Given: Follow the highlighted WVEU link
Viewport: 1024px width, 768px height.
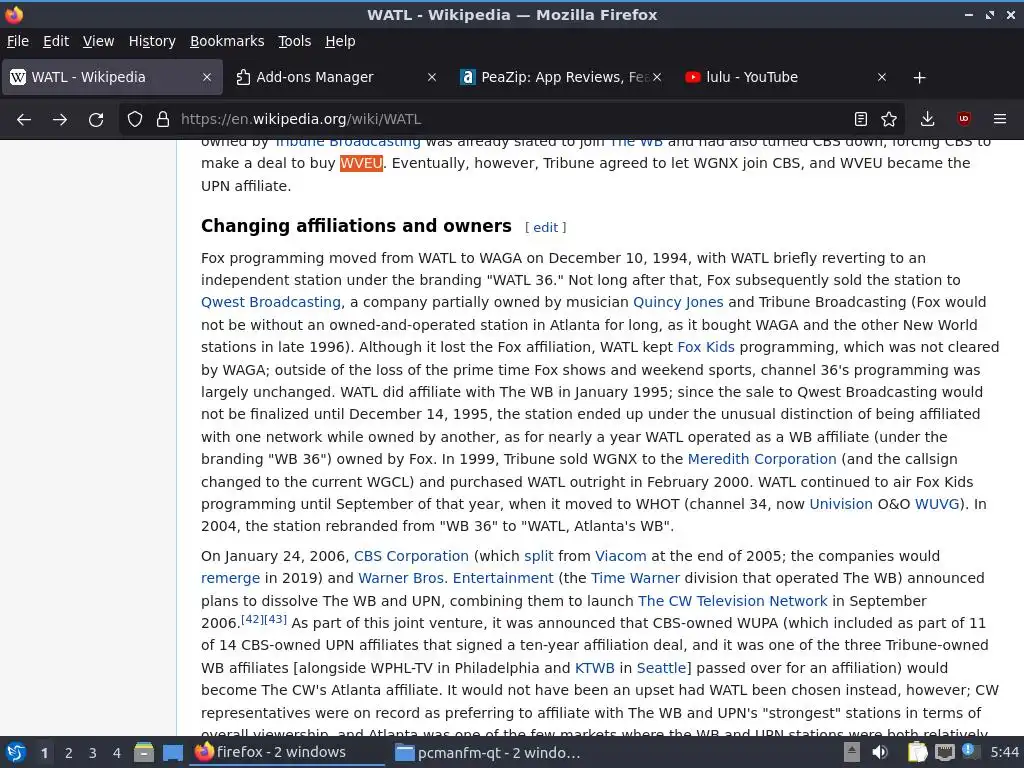Looking at the screenshot, I should pyautogui.click(x=361, y=163).
